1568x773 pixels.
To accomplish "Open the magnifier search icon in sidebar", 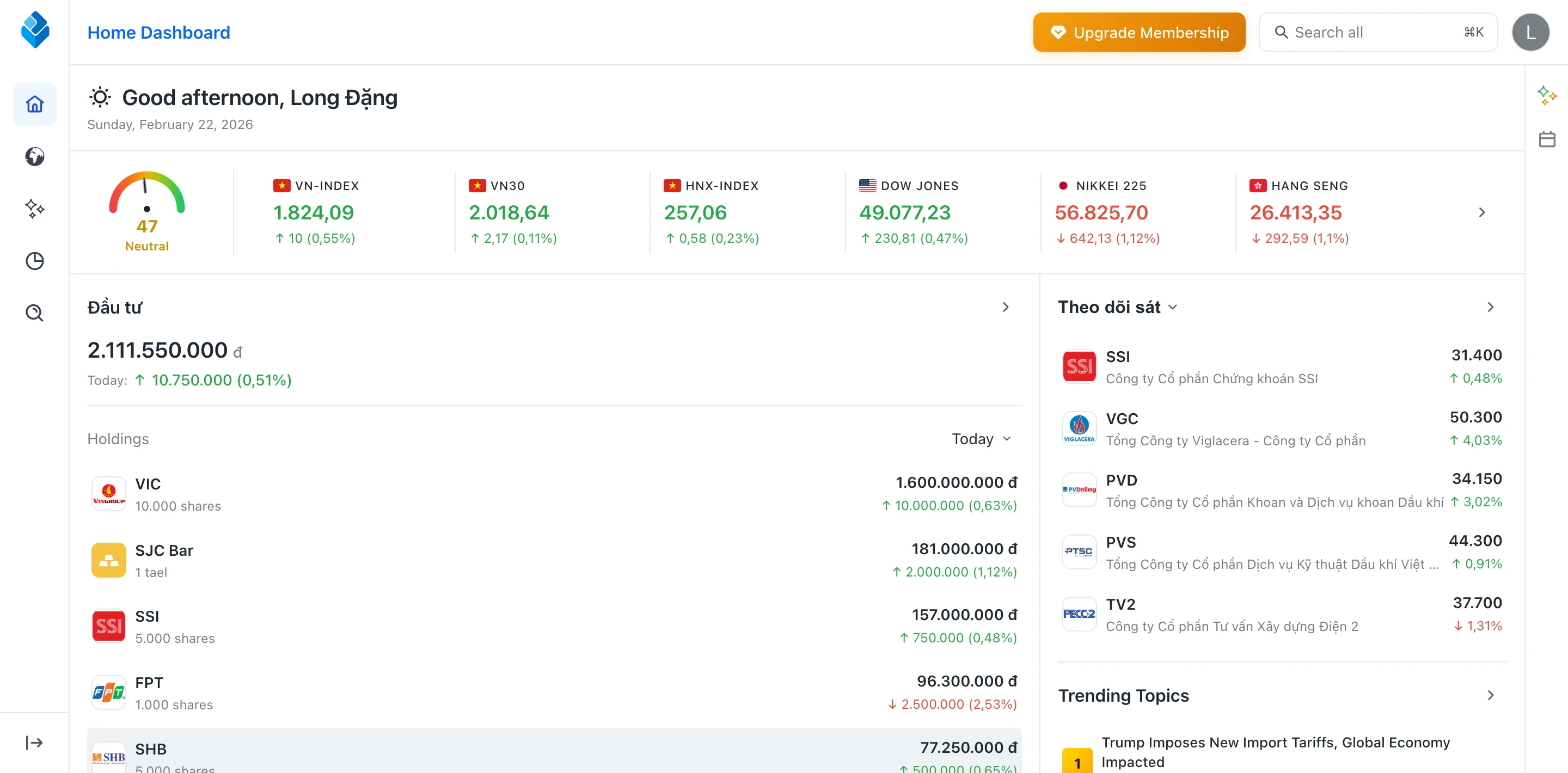I will [35, 312].
